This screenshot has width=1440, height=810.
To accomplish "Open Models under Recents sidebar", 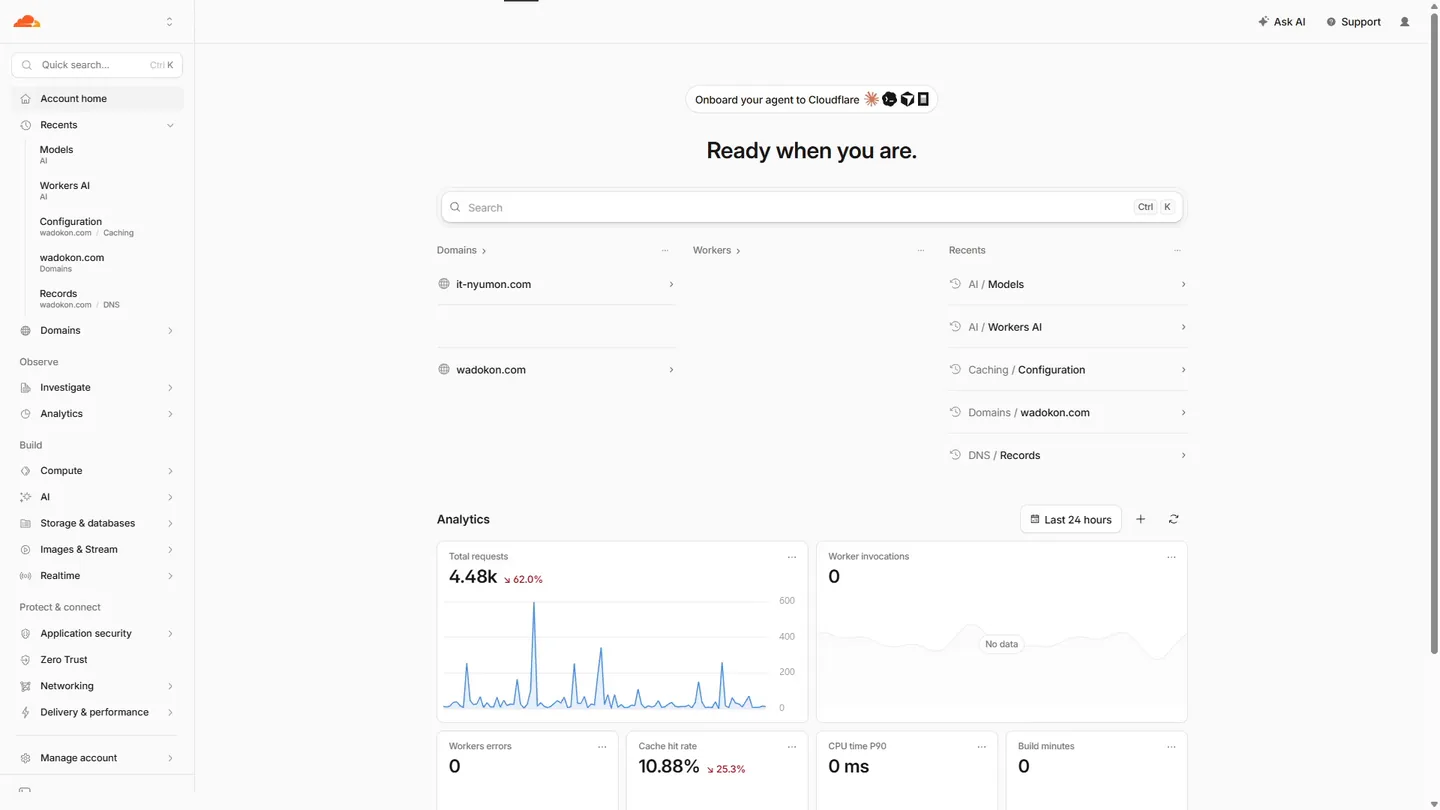I will tap(56, 154).
